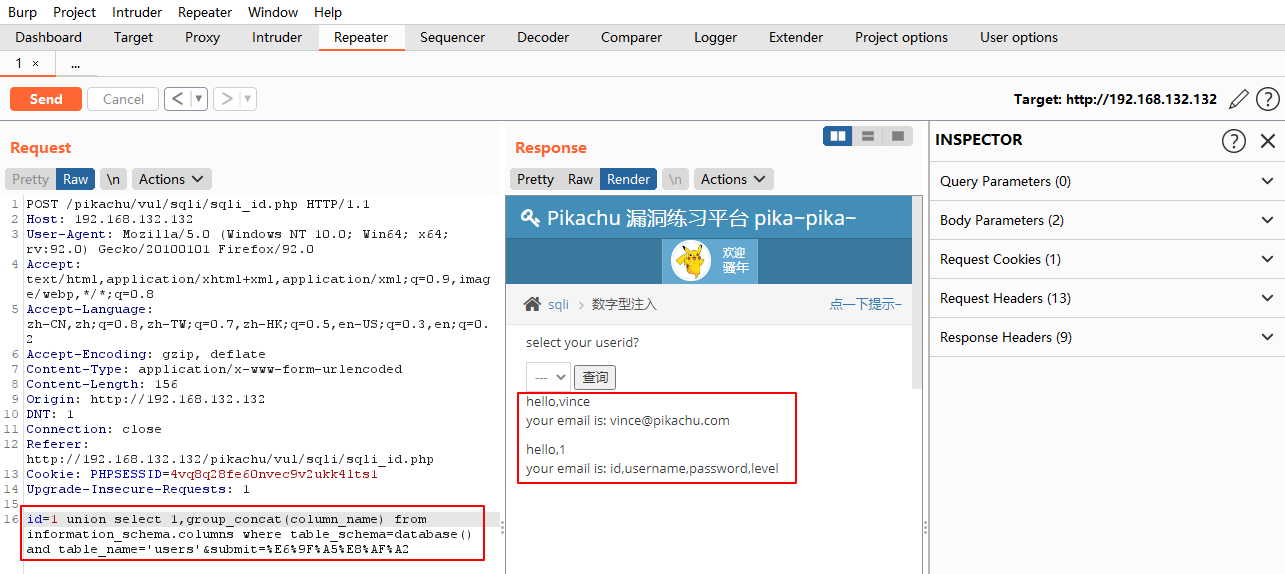Switch to Comparer tab
The width and height of the screenshot is (1285, 574).
pyautogui.click(x=631, y=37)
